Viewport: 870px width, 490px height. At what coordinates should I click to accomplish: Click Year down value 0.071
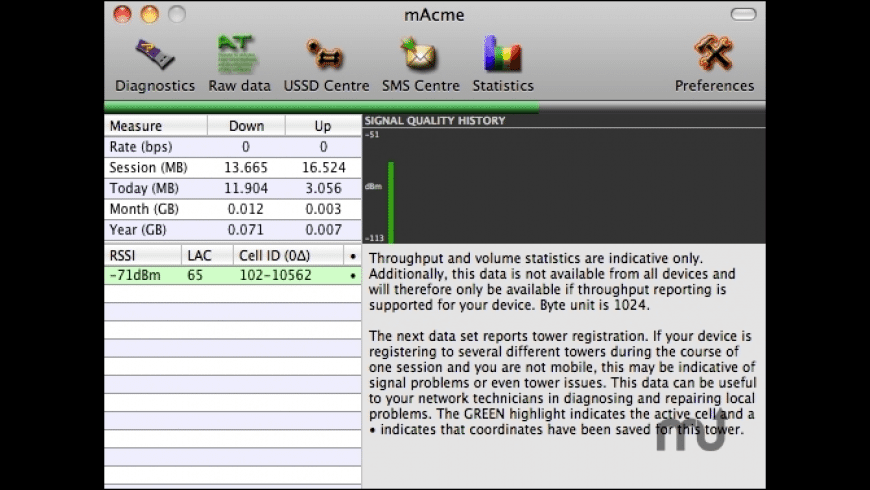[246, 230]
